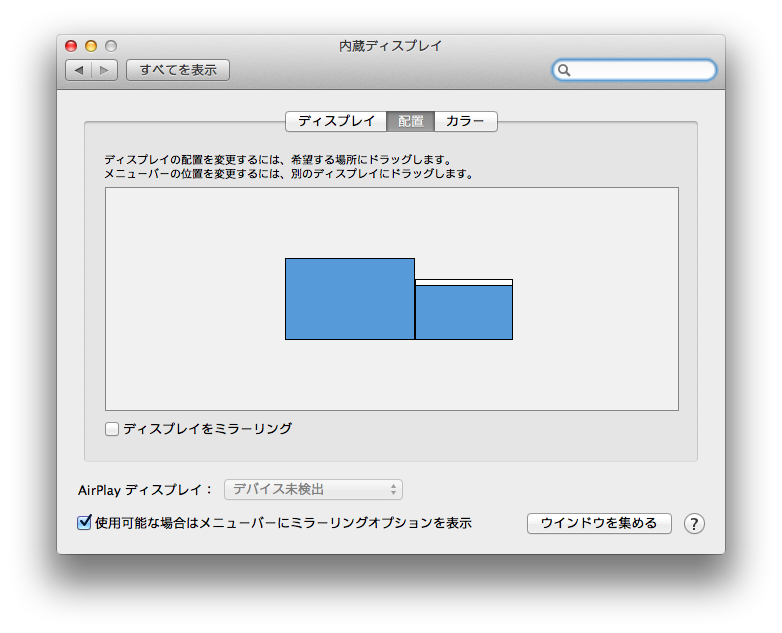Open the カラー tab
This screenshot has height=633, width=782.
[x=465, y=121]
